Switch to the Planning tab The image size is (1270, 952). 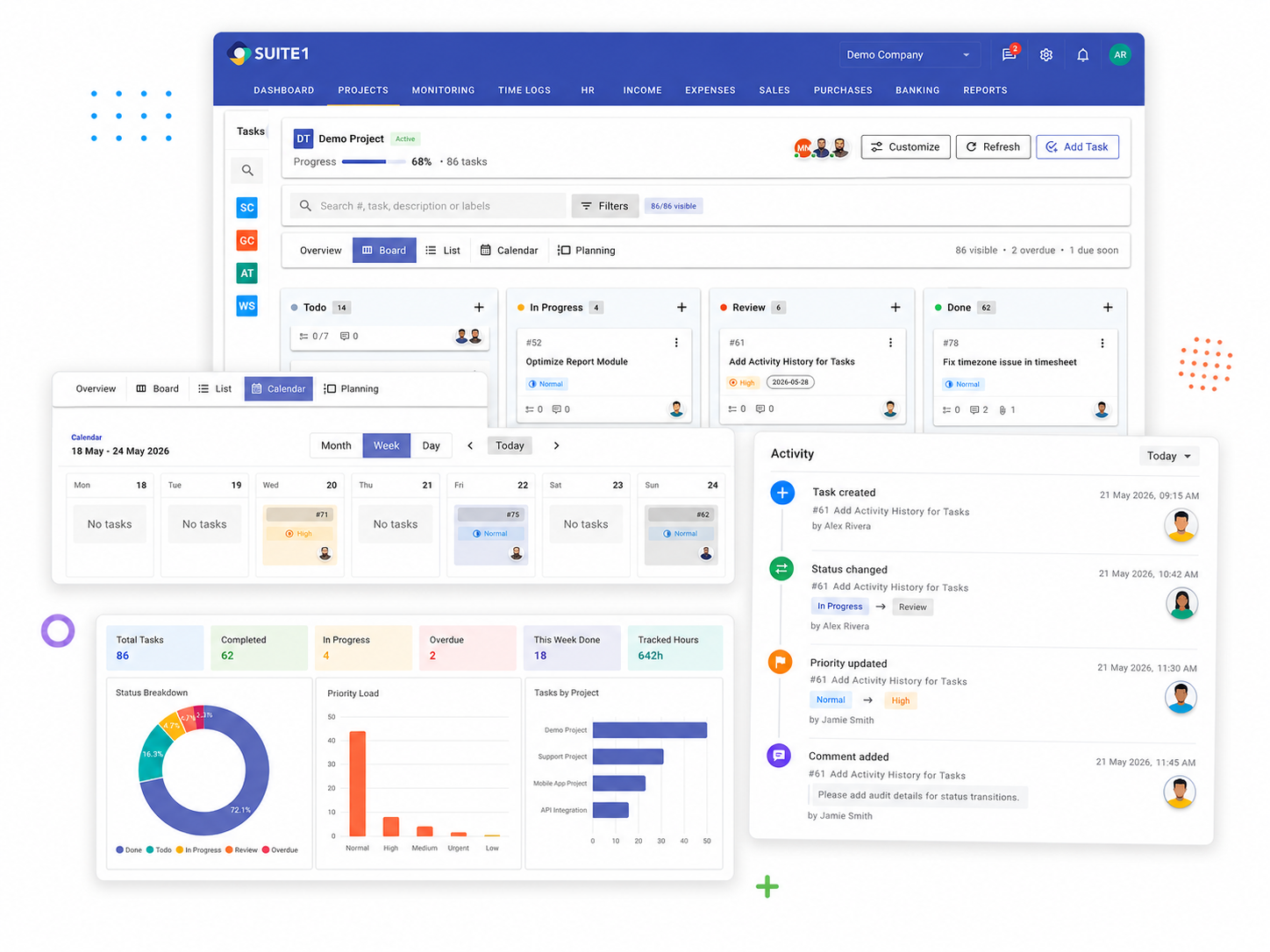pos(587,251)
